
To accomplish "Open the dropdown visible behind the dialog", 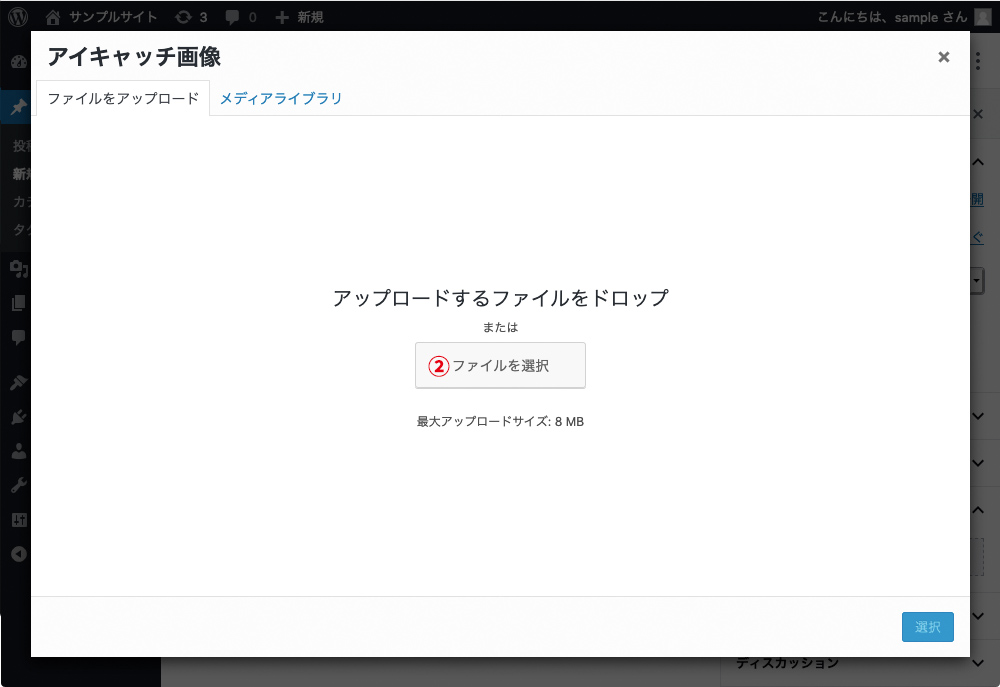I will click(x=974, y=281).
